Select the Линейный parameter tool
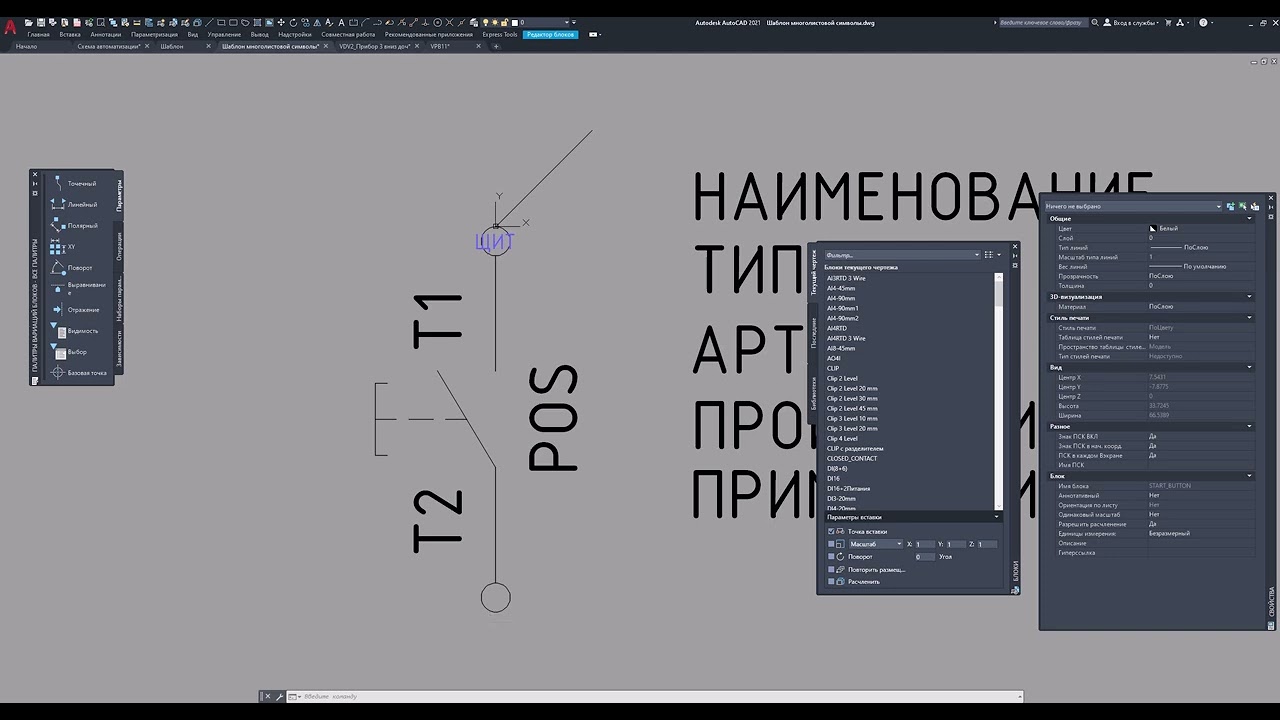1280x720 pixels. pyautogui.click(x=75, y=204)
